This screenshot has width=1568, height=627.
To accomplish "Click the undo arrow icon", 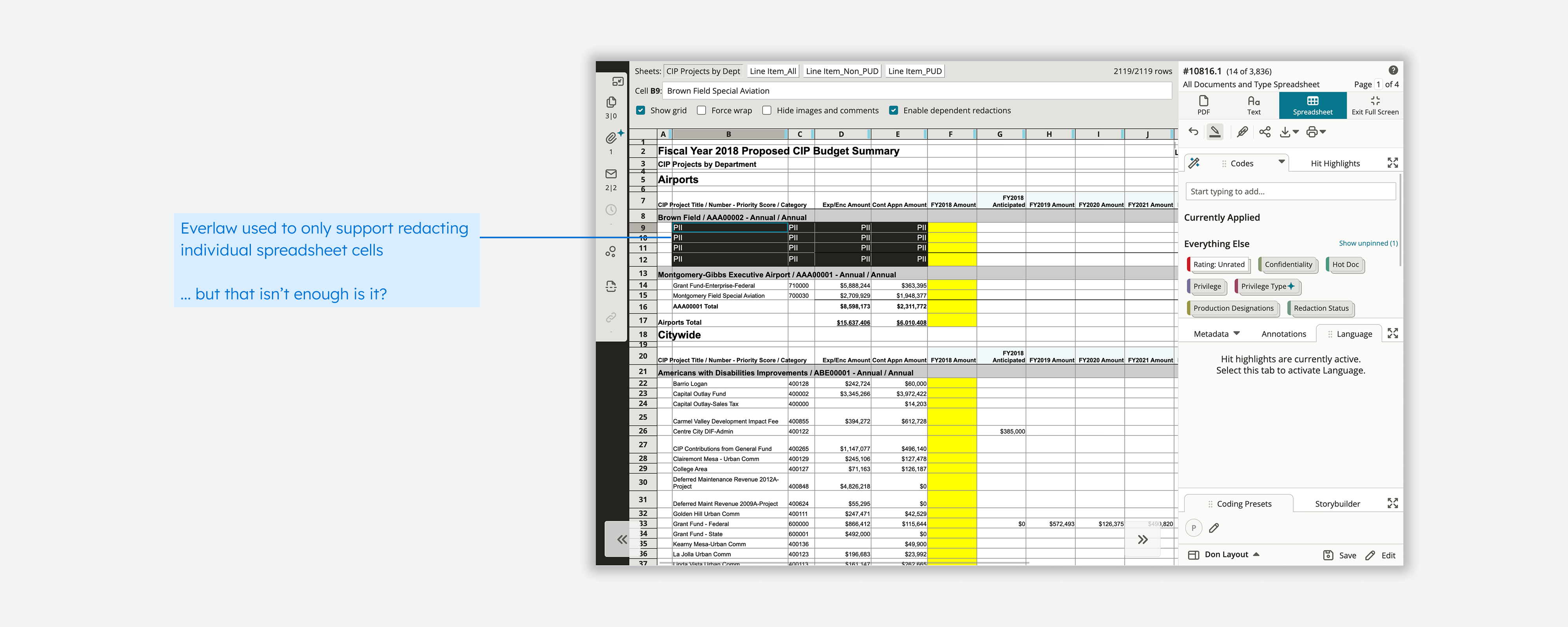I will 1193,132.
